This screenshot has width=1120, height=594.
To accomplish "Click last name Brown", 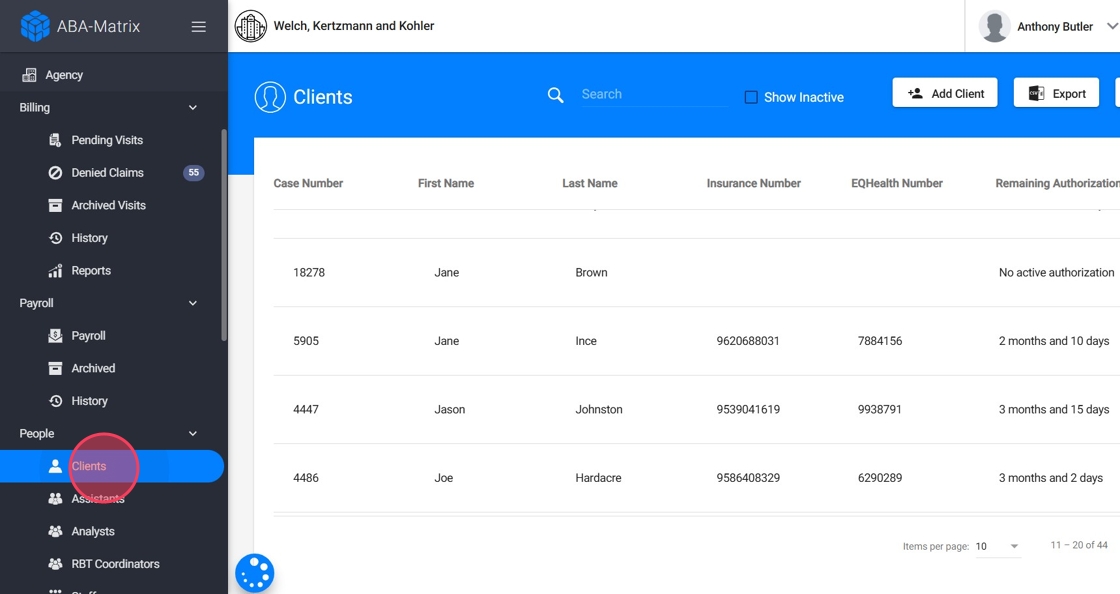I will [x=591, y=273].
